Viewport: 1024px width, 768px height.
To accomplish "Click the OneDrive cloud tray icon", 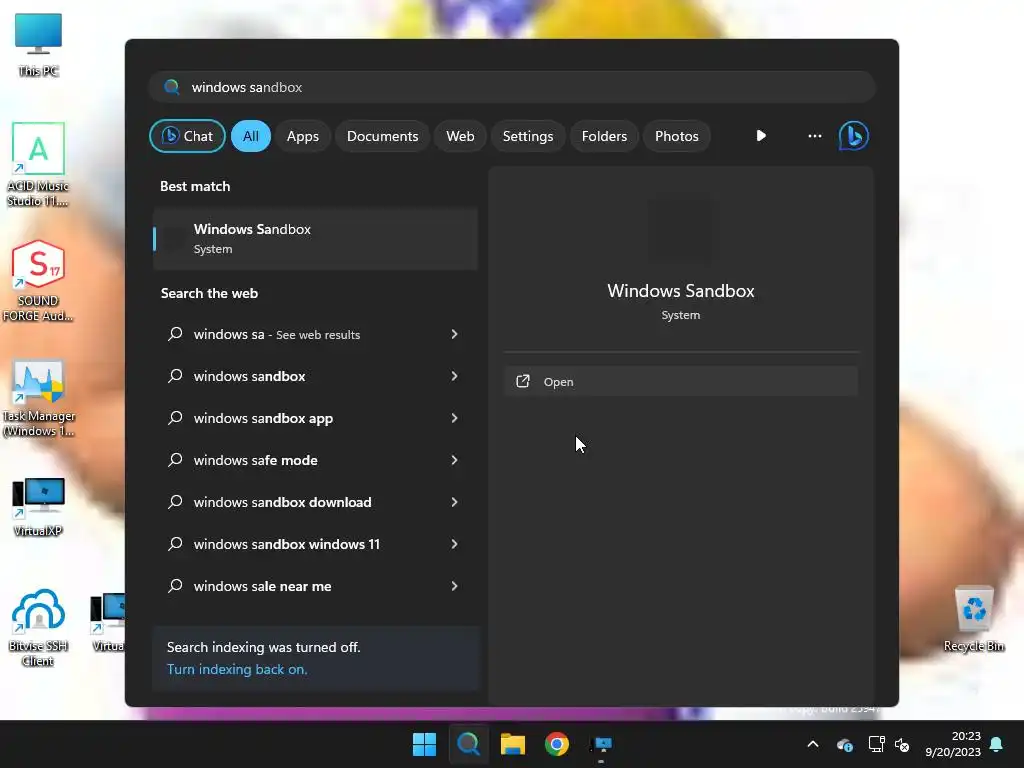I will point(845,744).
